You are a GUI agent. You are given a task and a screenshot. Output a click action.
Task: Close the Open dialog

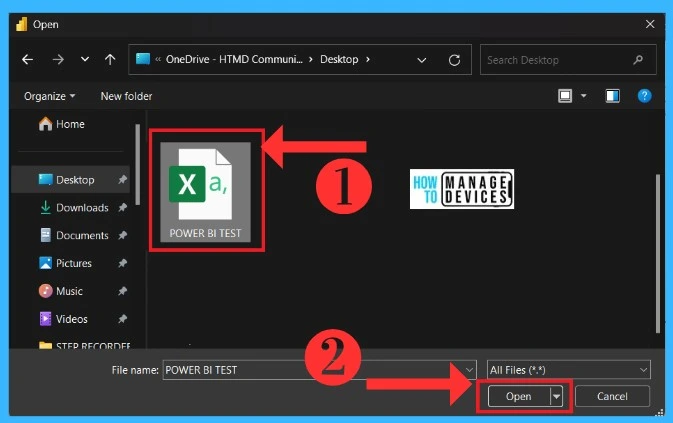650,24
